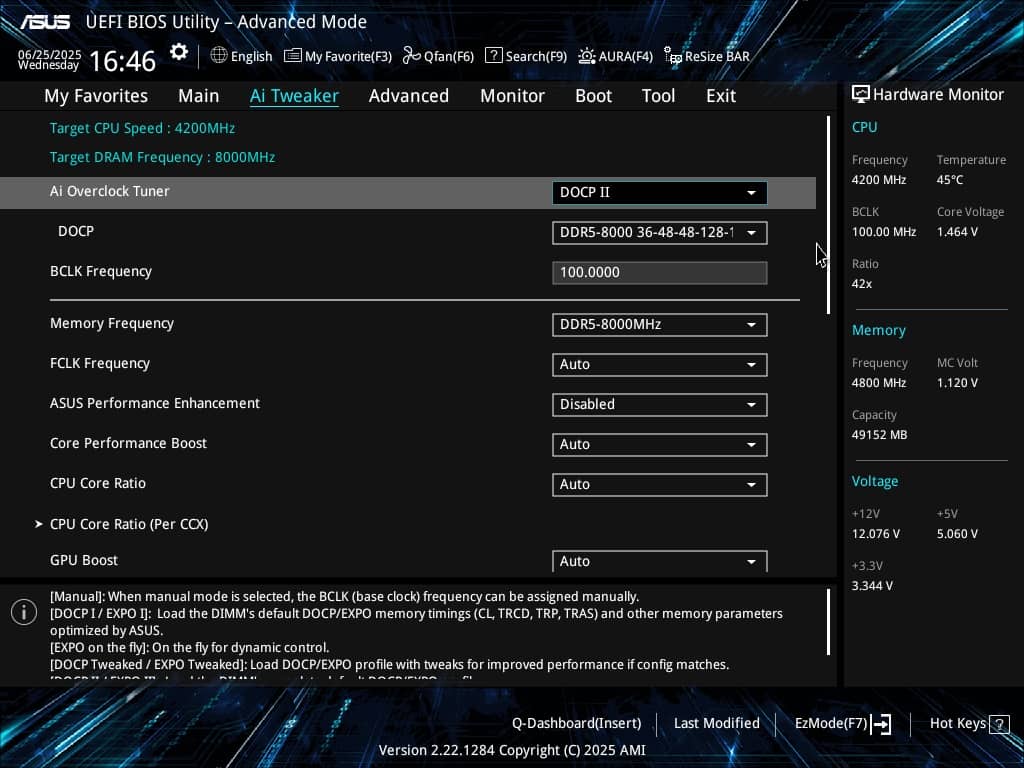Open the Monitor tab
Screen dimensions: 1024x768
click(513, 96)
